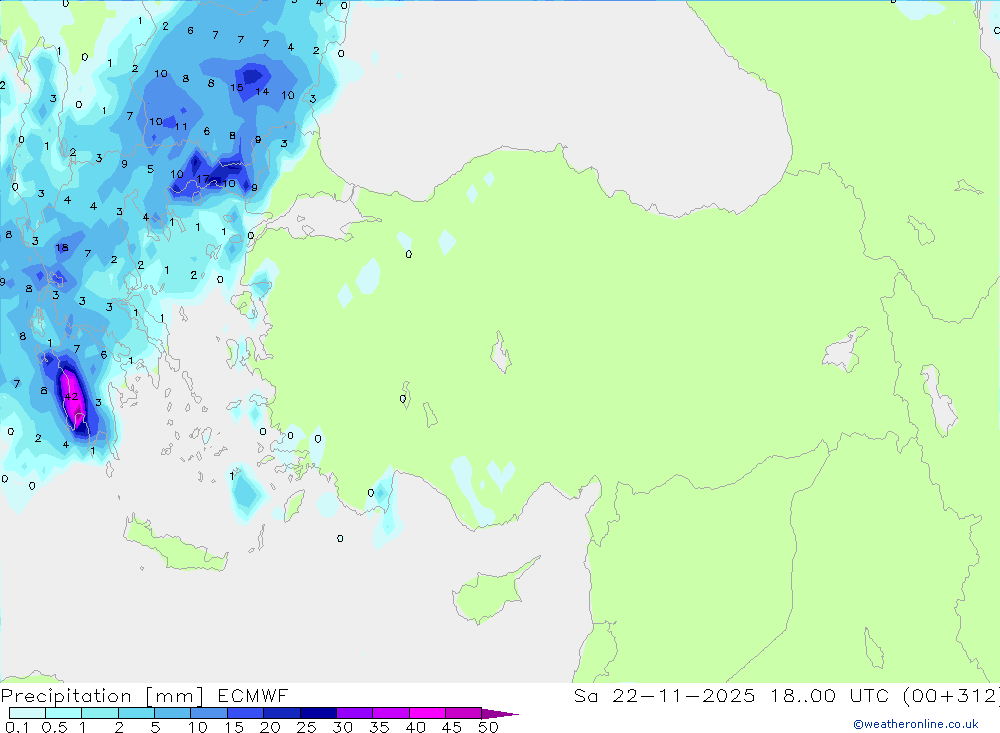
Task: Click the 2–5 mm legend swatch
Action: click(136, 713)
